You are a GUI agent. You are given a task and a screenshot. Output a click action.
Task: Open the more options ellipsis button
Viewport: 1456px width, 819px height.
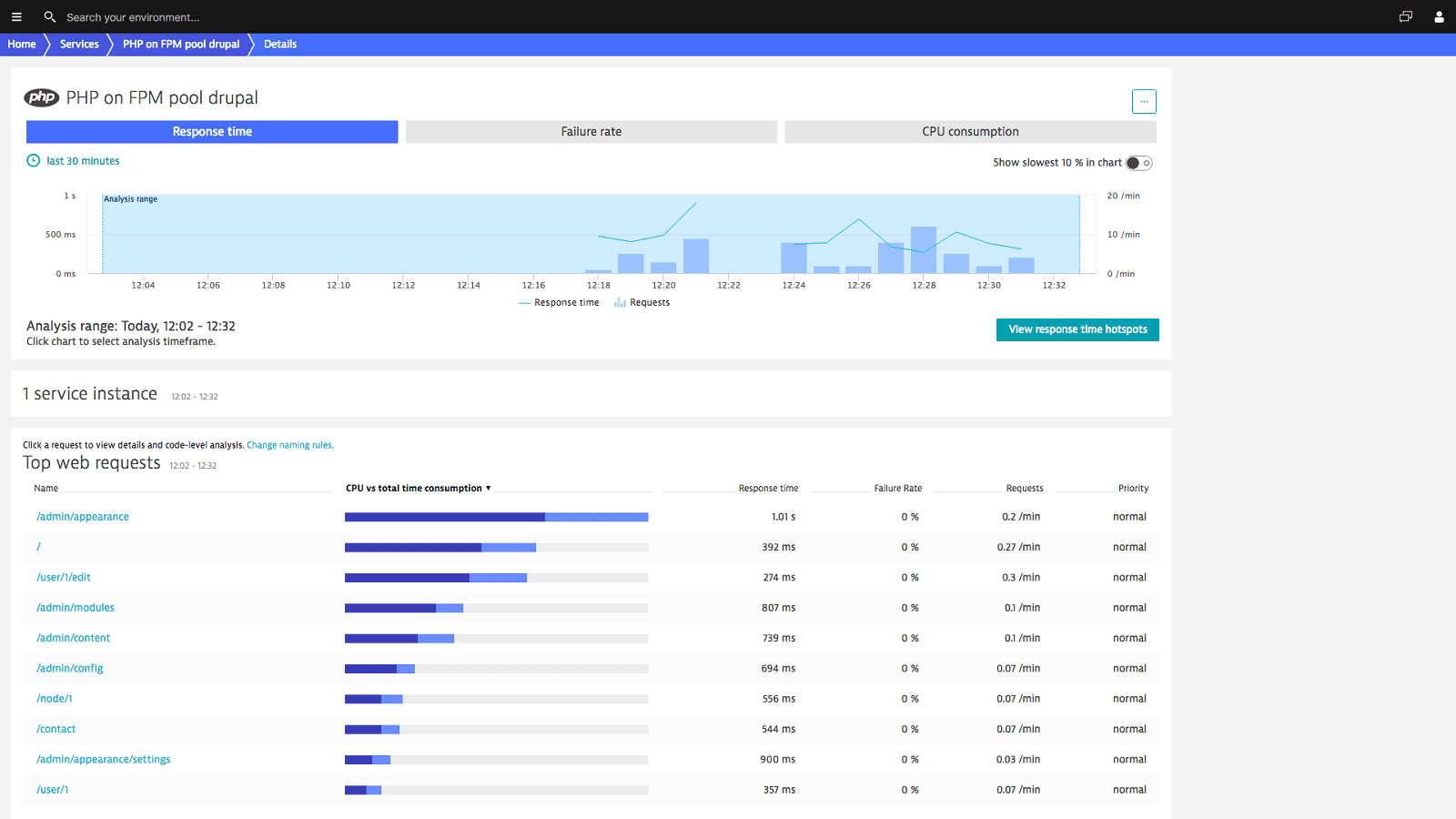[x=1144, y=101]
